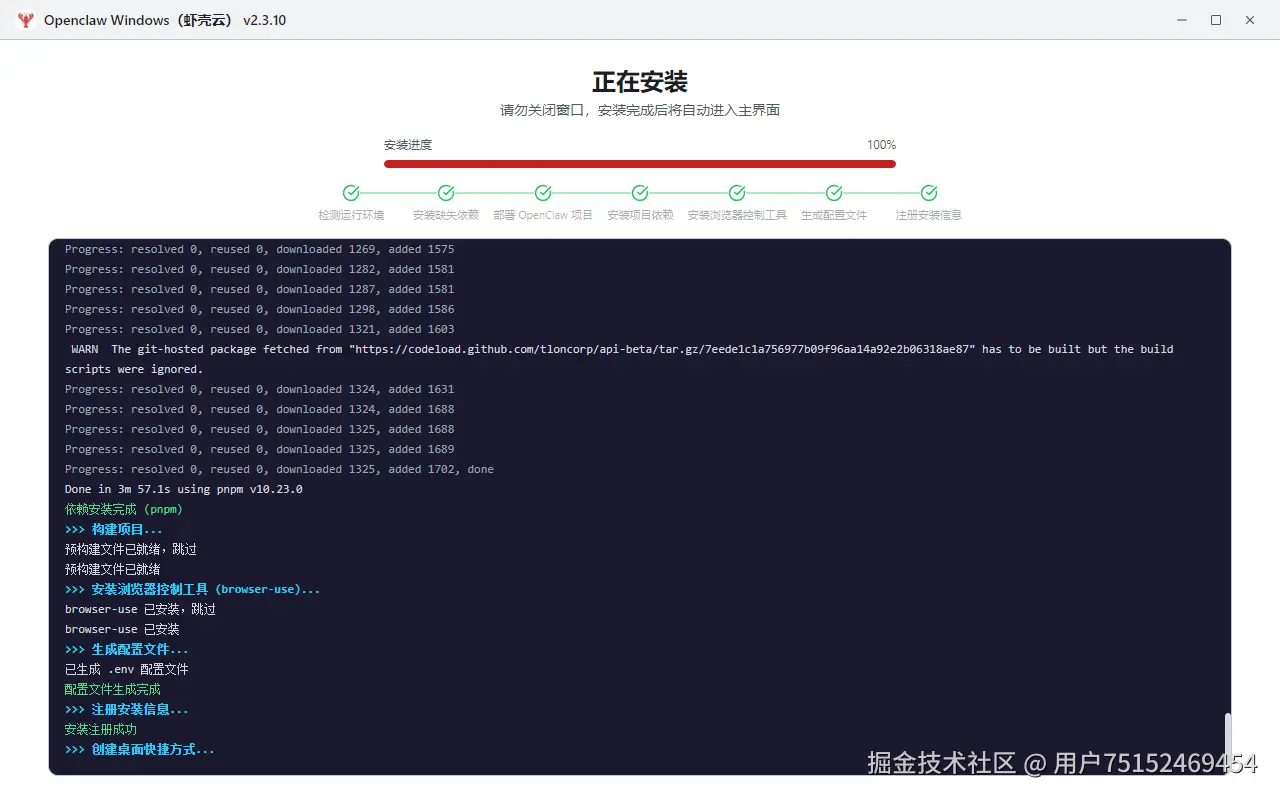Click the 检测运行环境 step checkmark icon
This screenshot has height=800, width=1280.
351,193
